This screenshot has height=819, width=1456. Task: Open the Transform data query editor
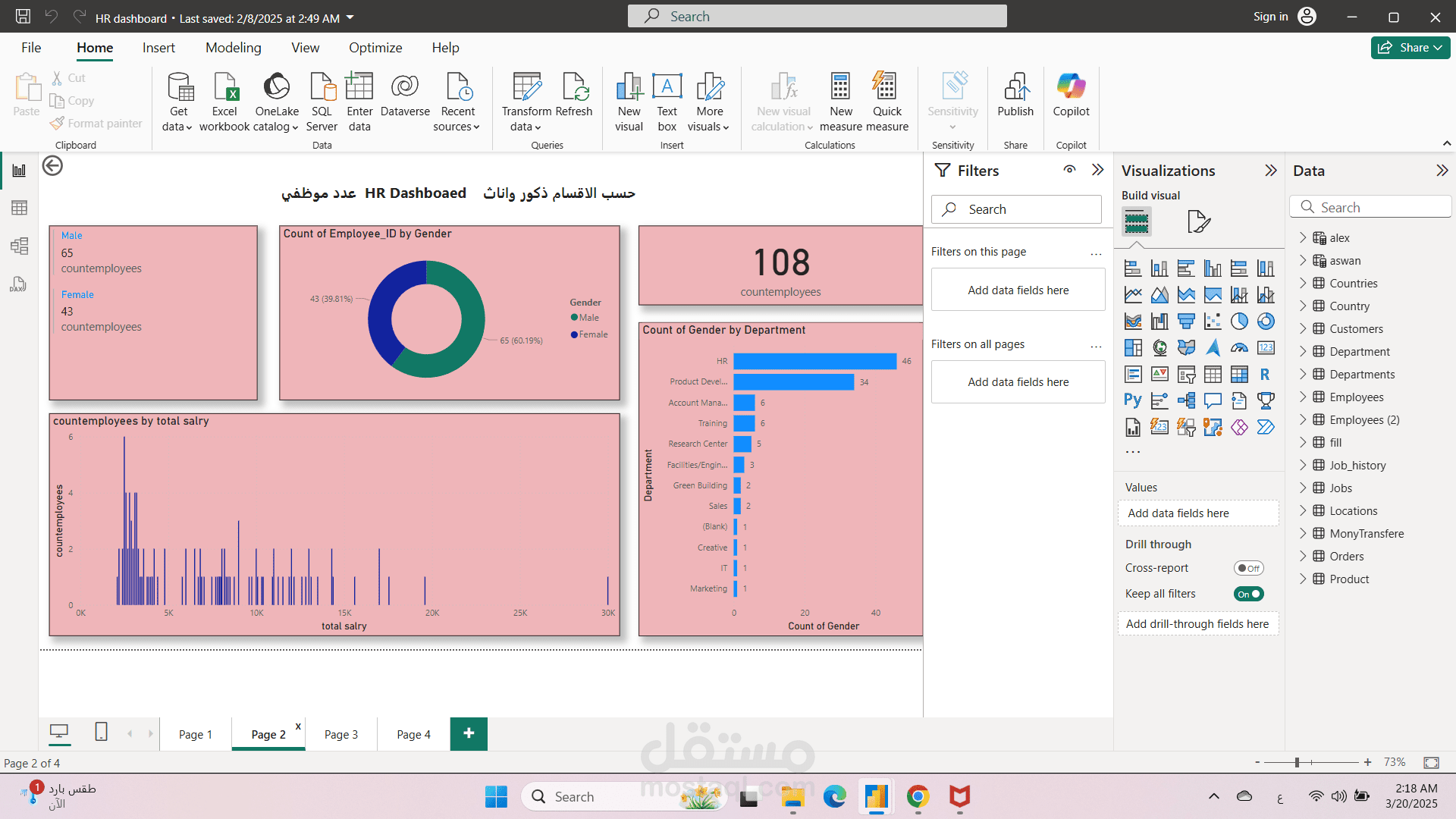tap(526, 102)
